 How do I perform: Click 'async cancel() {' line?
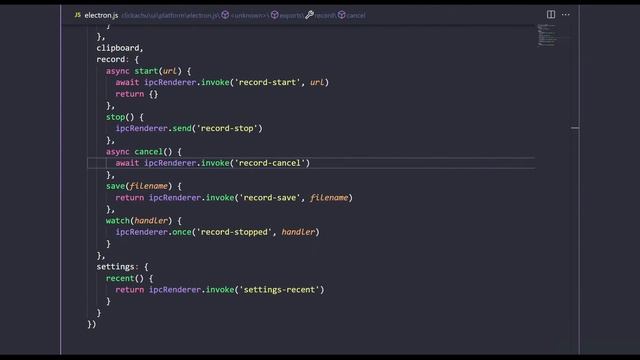click(144, 152)
